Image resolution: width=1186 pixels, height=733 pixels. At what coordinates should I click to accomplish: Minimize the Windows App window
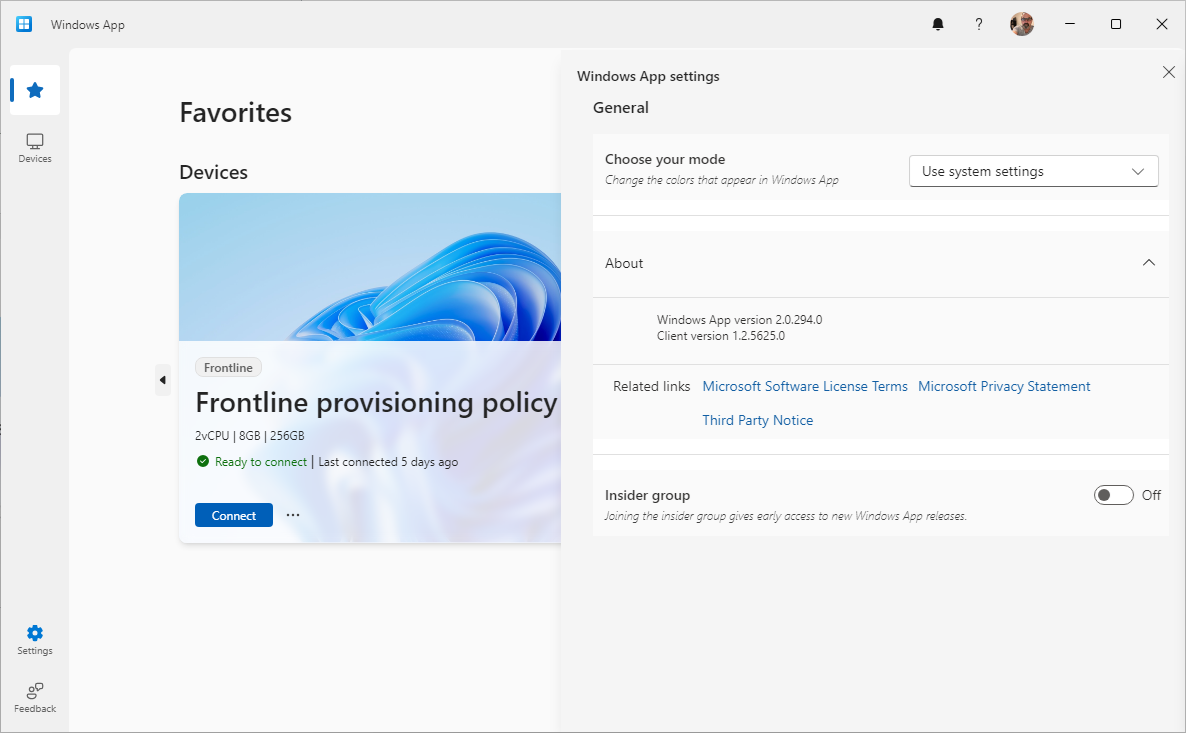tap(1070, 24)
